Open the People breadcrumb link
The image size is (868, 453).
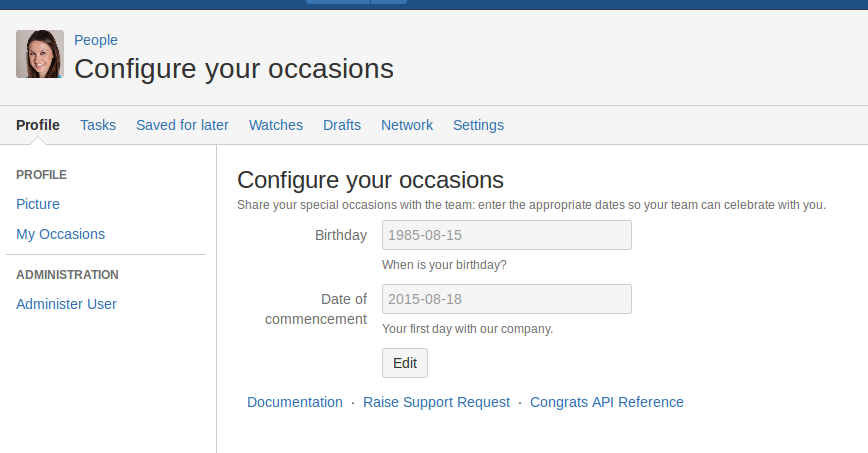click(x=96, y=40)
